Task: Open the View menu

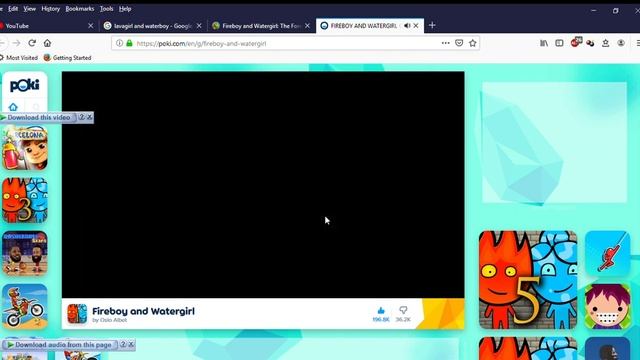Action: [29, 9]
